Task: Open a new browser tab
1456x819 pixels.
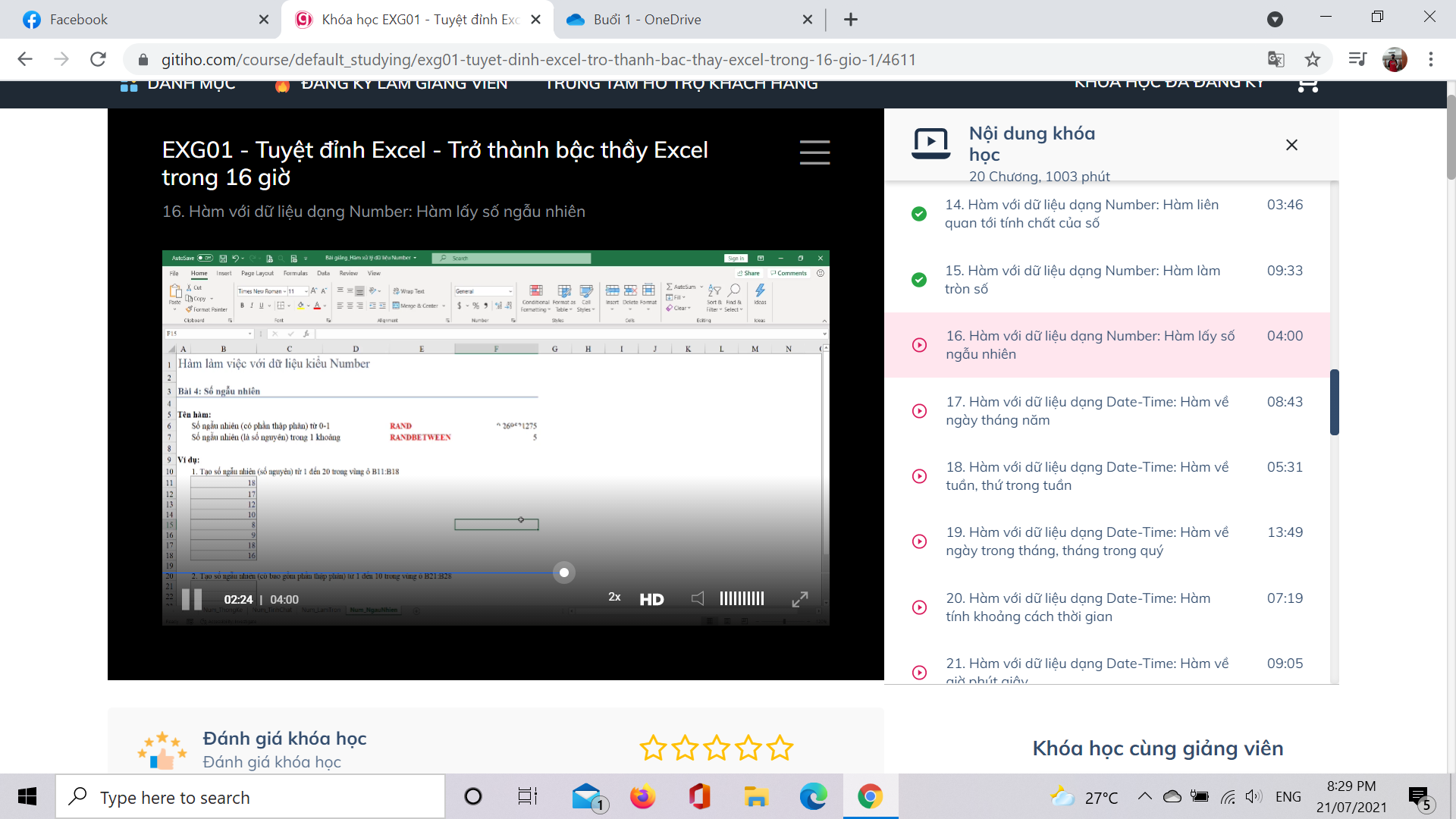Action: [851, 20]
